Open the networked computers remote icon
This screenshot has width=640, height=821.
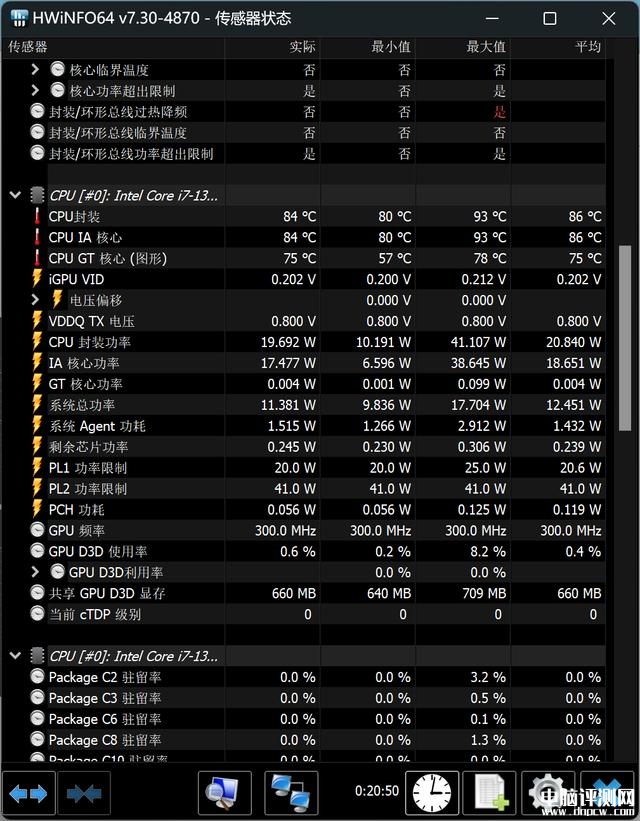(x=291, y=793)
